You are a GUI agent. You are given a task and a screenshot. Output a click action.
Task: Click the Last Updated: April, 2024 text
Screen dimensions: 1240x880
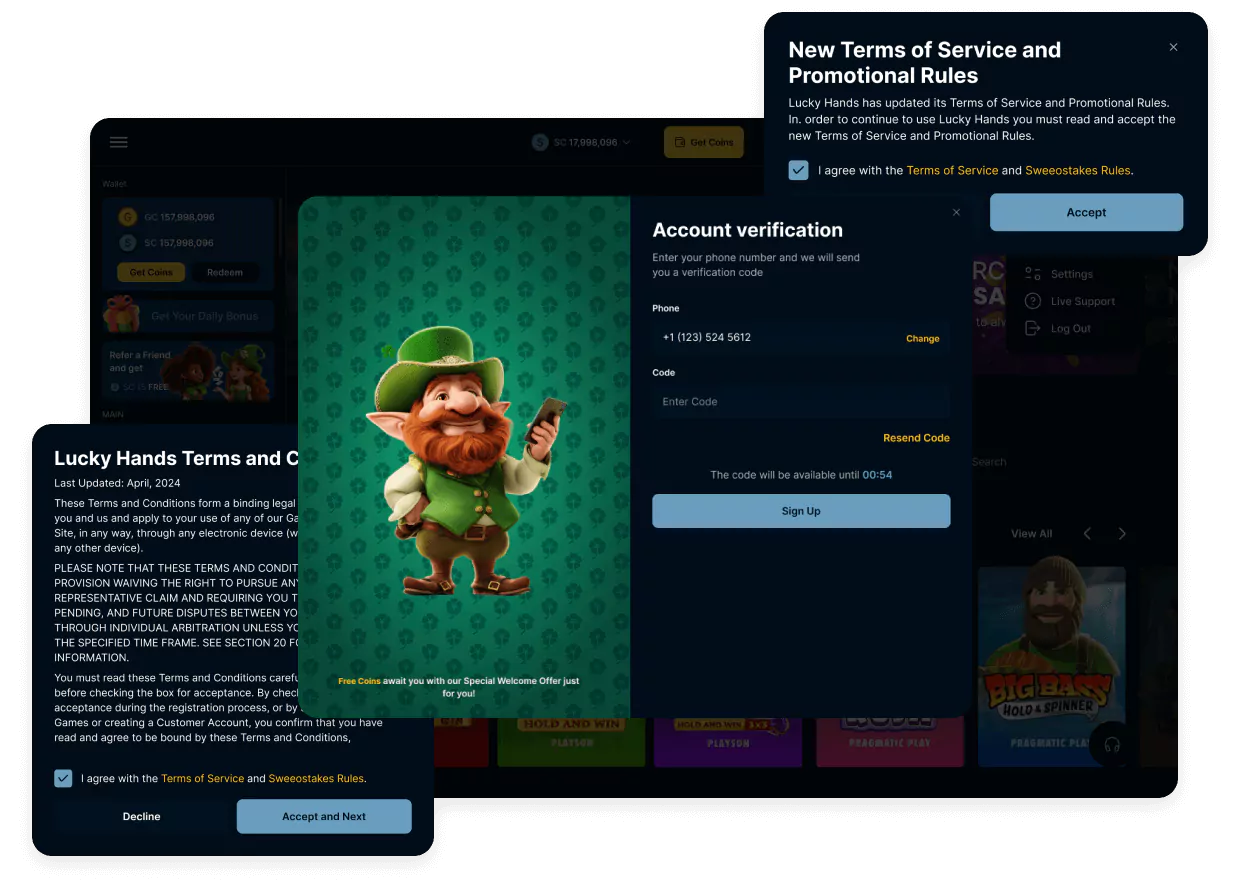pos(115,483)
